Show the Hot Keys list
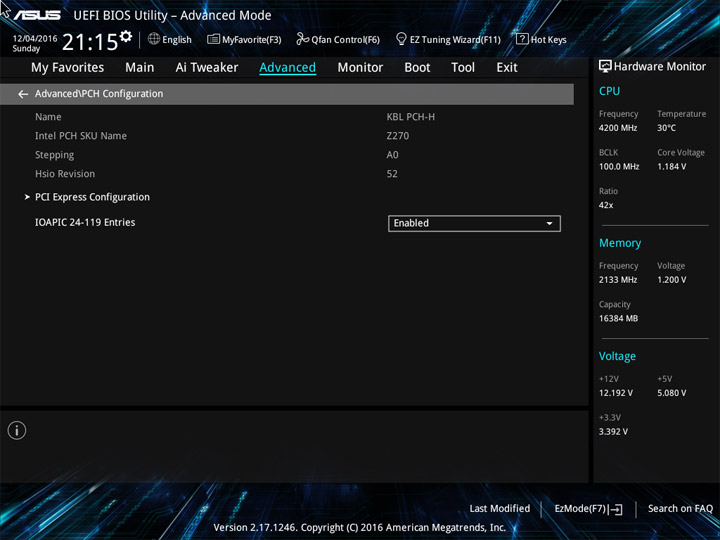The height and width of the screenshot is (540, 720). click(x=541, y=39)
